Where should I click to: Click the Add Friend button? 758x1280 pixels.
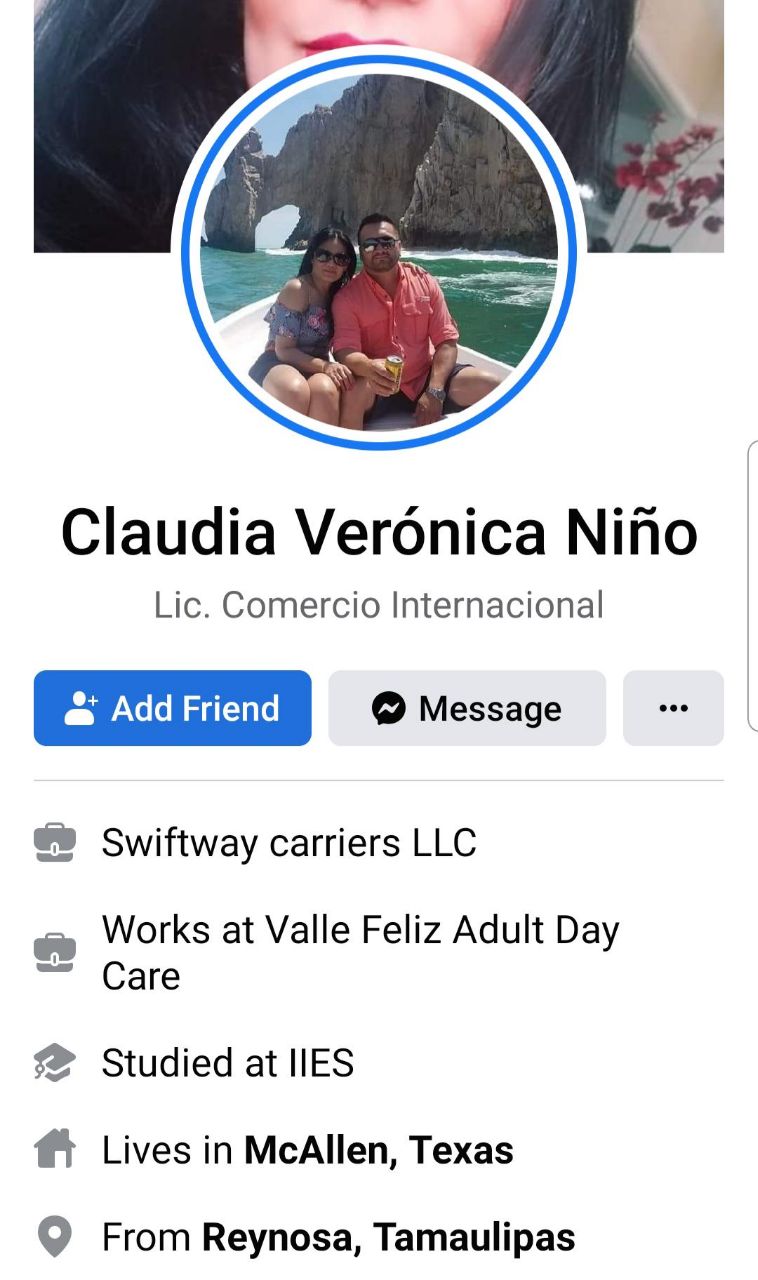tap(172, 708)
